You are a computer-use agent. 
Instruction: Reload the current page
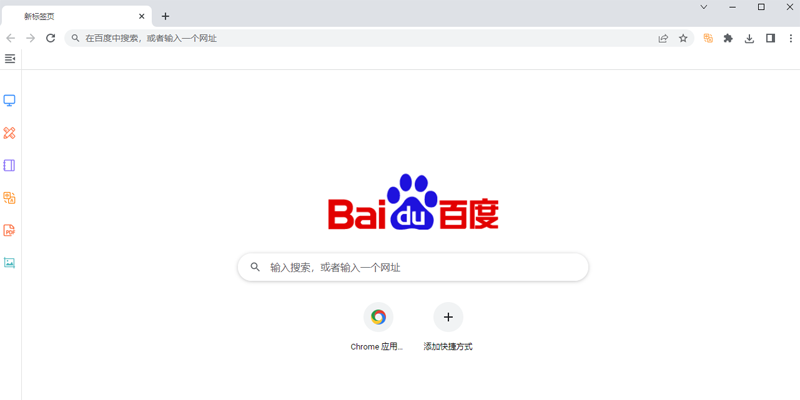(x=51, y=38)
